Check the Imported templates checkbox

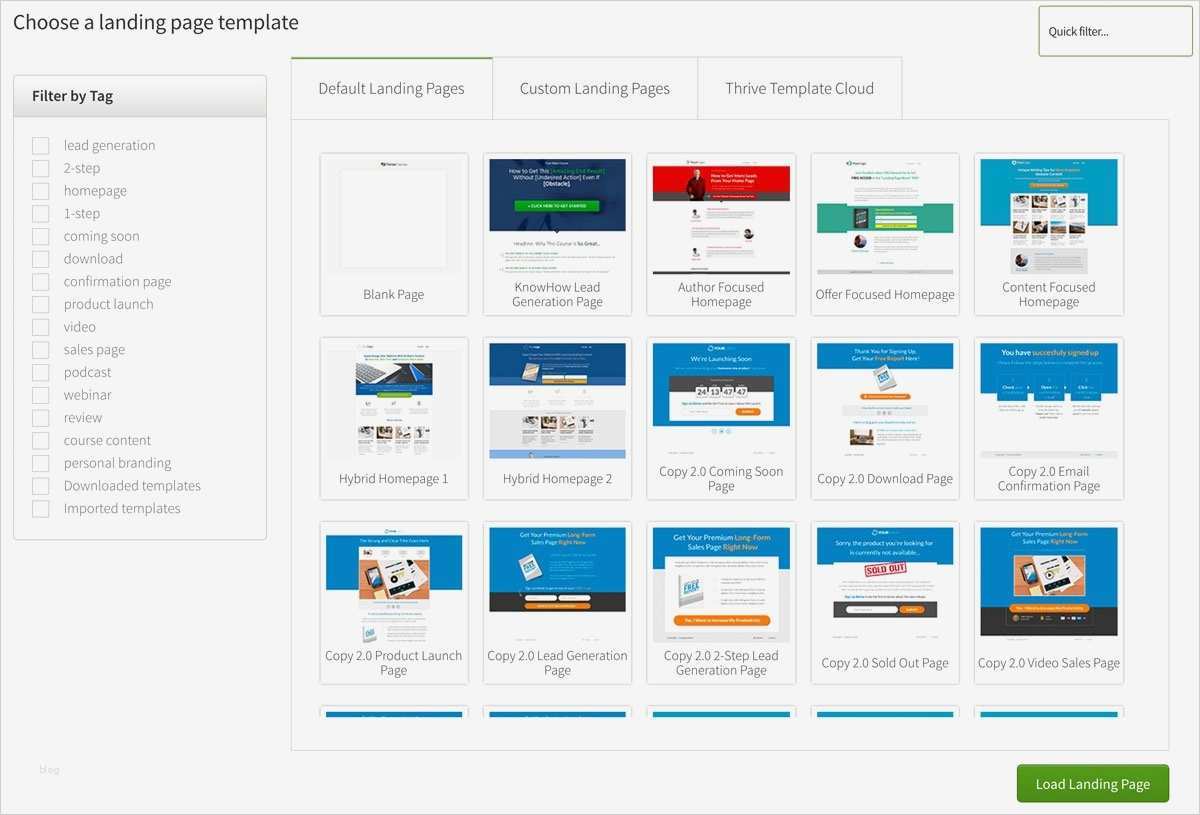coord(40,508)
